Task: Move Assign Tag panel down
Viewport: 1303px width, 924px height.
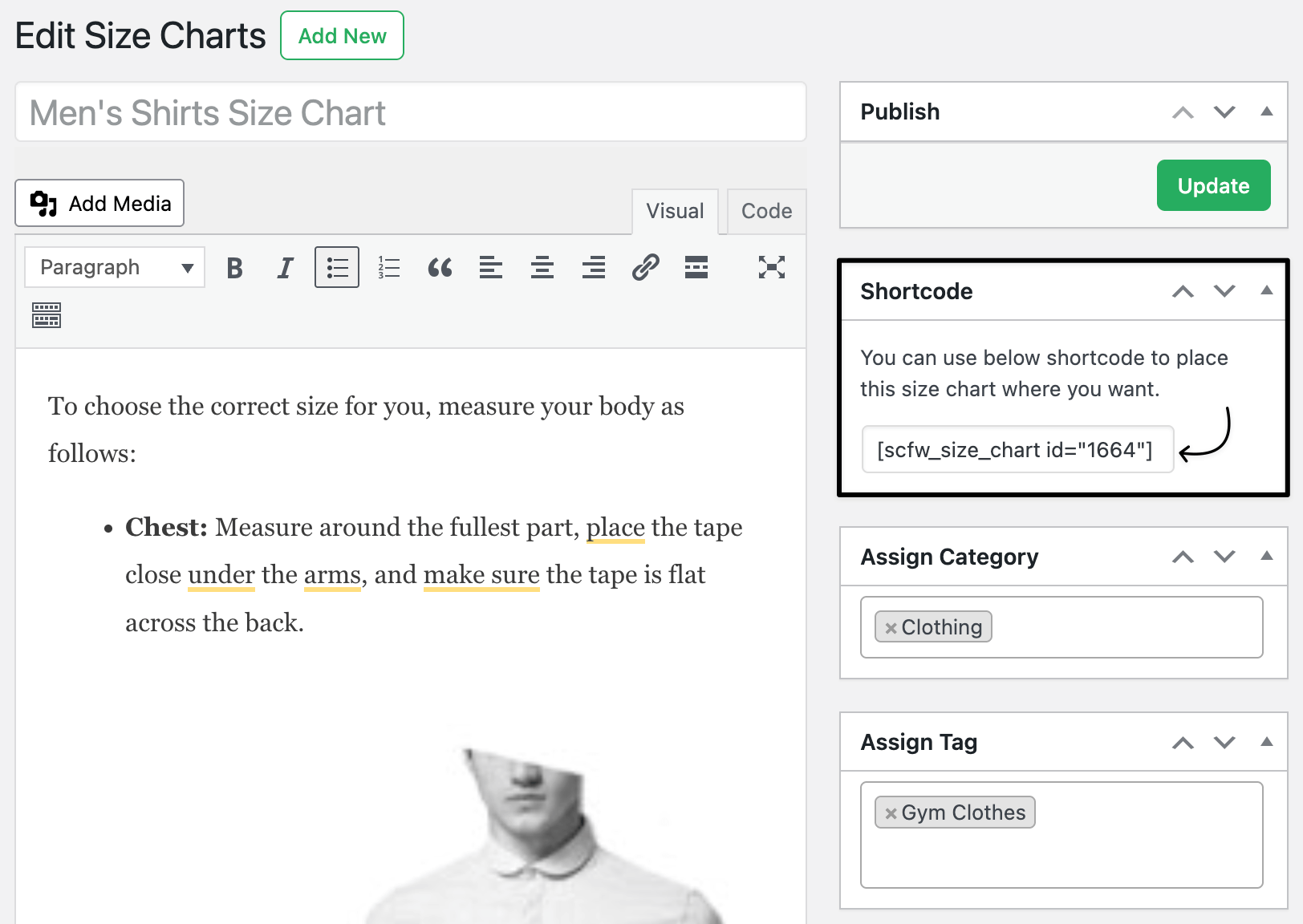Action: click(x=1224, y=743)
